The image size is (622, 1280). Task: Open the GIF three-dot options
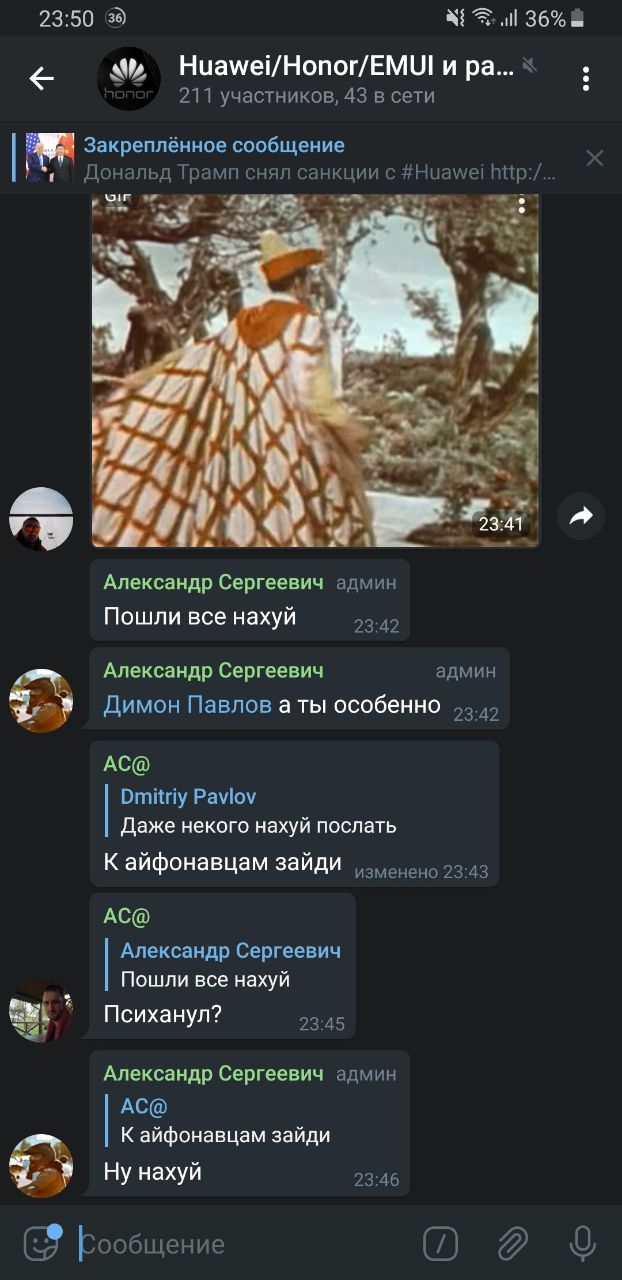521,204
